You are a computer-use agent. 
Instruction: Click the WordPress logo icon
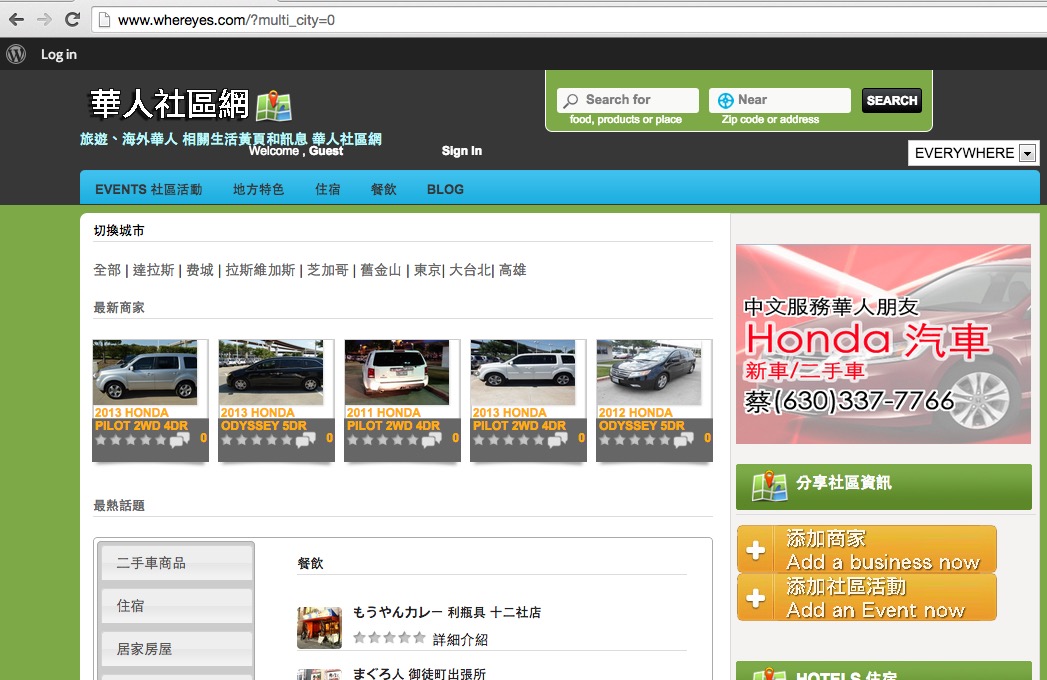point(16,54)
